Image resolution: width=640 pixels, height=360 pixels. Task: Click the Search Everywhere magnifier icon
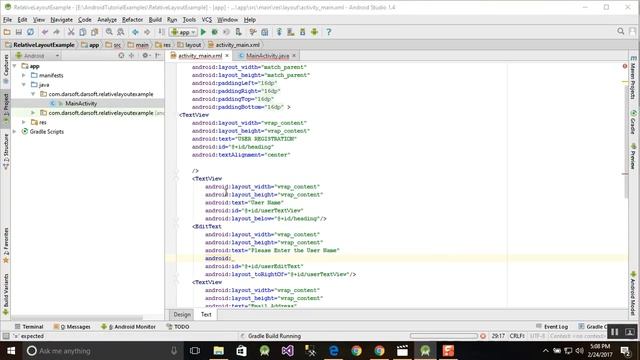coord(621,31)
